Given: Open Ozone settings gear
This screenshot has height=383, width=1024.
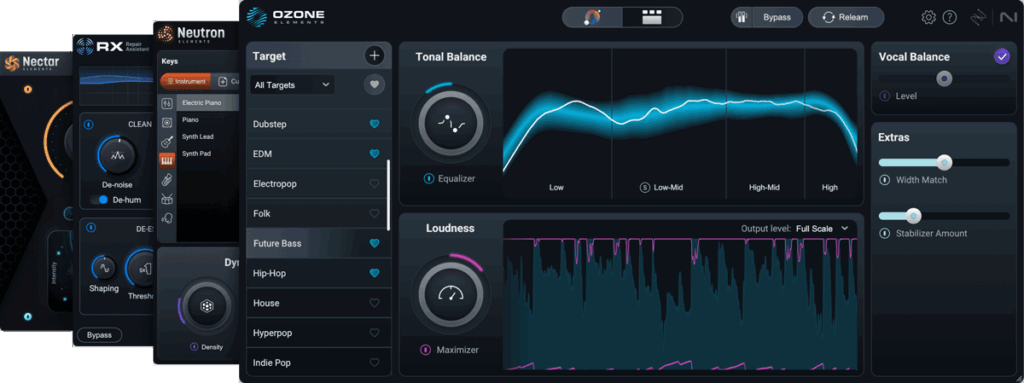Looking at the screenshot, I should pos(928,18).
